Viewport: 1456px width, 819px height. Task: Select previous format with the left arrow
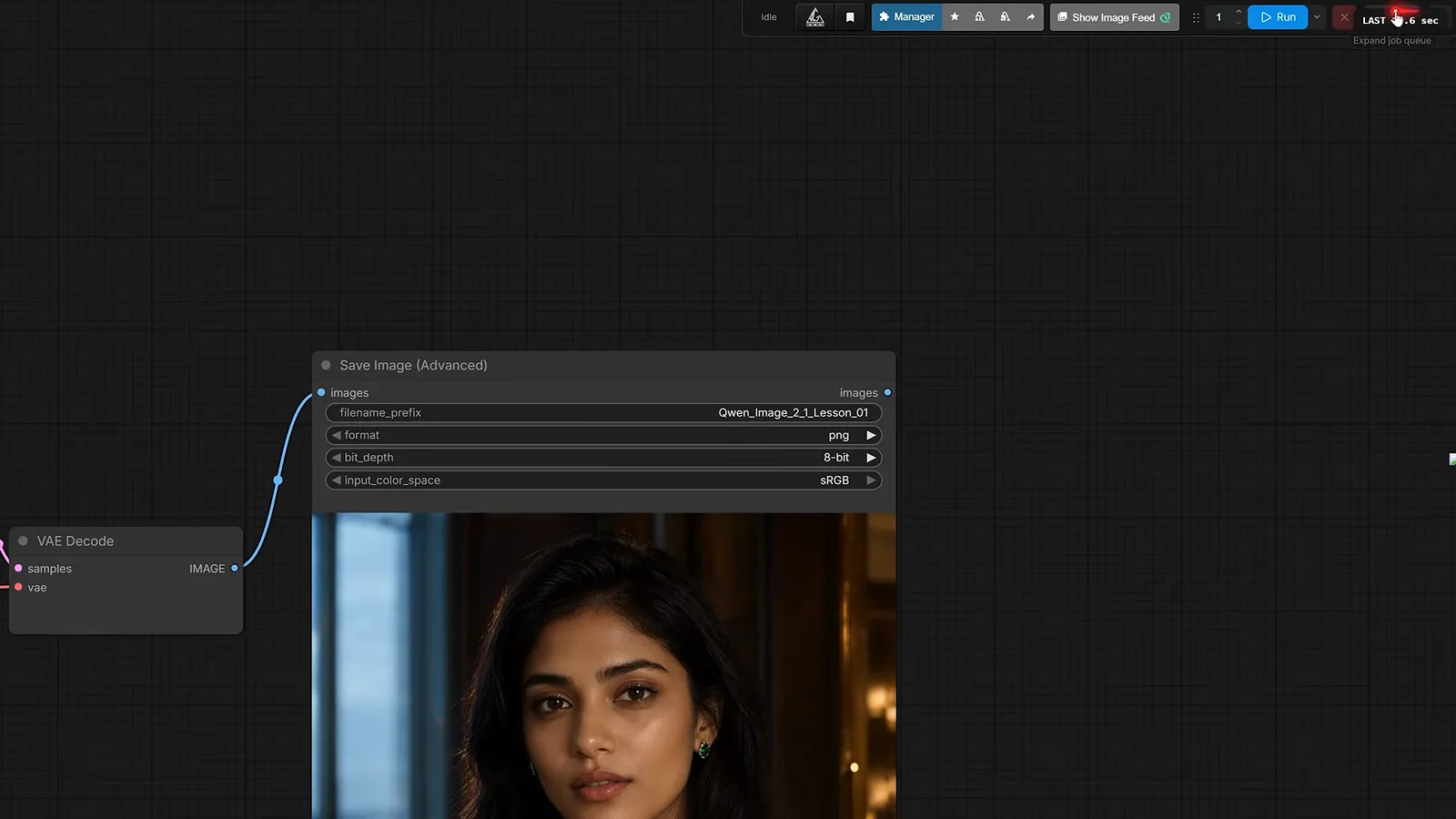[336, 435]
